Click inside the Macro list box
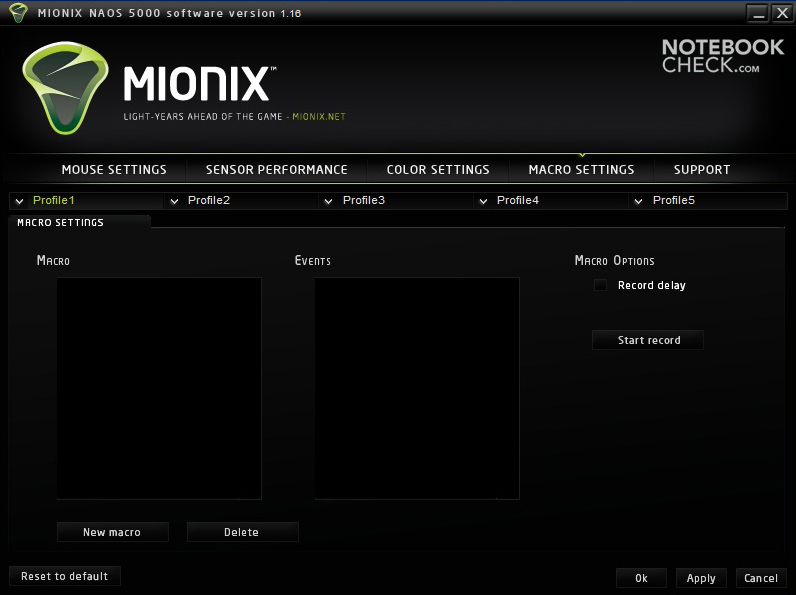The image size is (796, 595). (x=159, y=388)
